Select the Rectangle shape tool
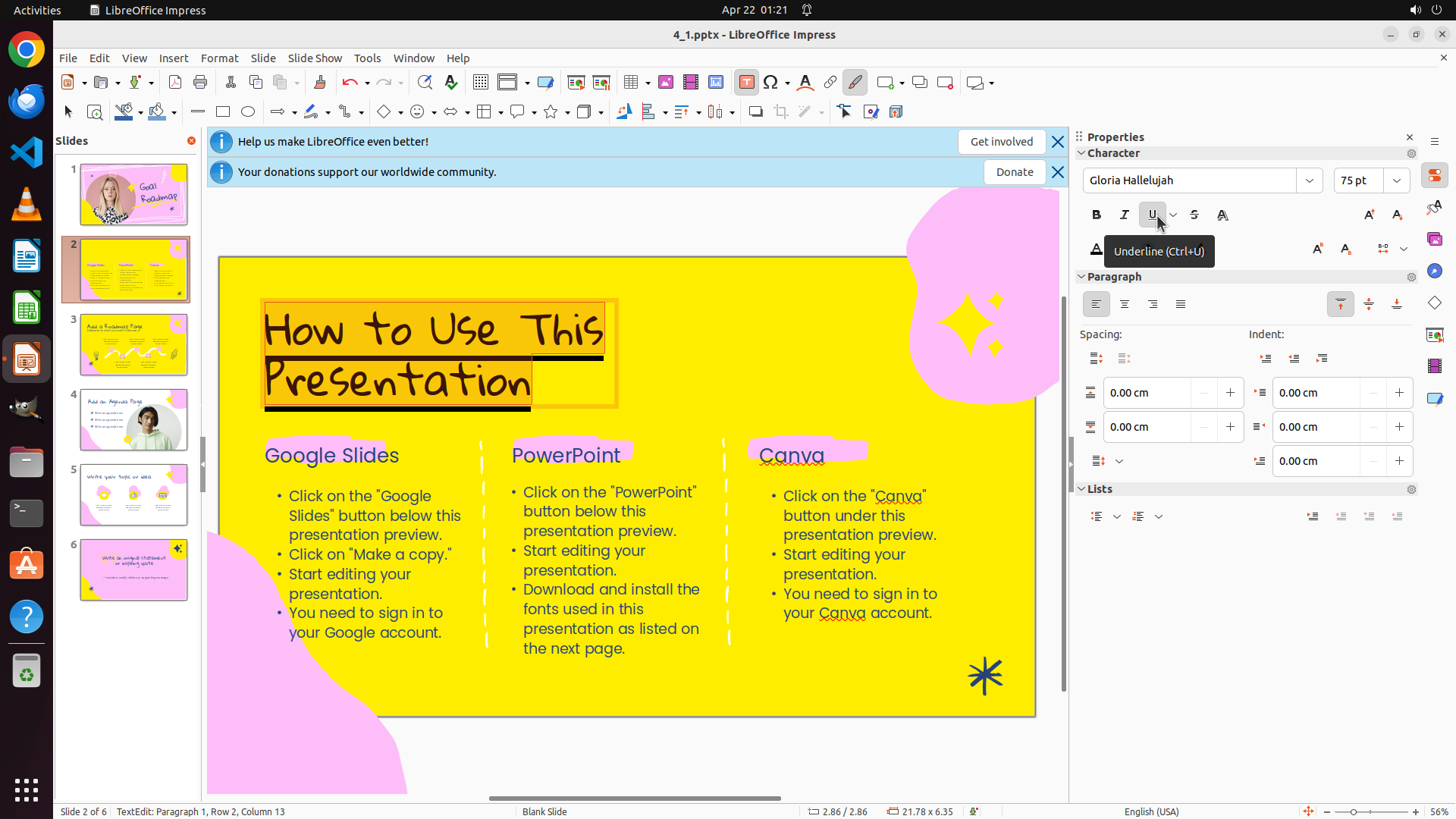Image resolution: width=1456 pixels, height=819 pixels. coord(223,111)
